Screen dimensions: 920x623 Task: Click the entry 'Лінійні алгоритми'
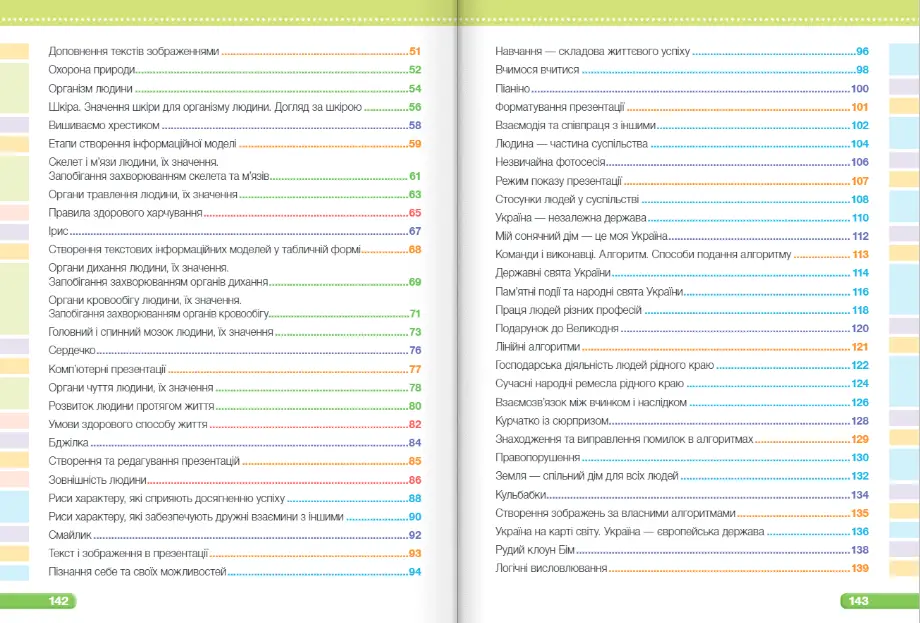pyautogui.click(x=537, y=347)
